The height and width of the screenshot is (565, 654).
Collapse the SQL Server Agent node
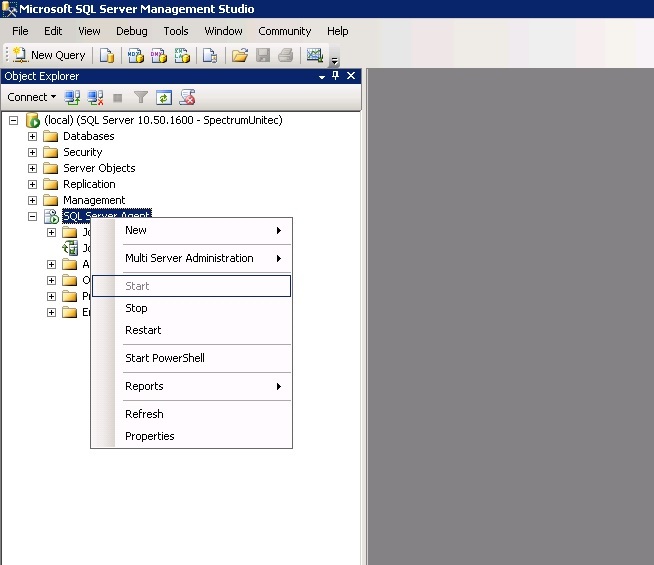[32, 216]
